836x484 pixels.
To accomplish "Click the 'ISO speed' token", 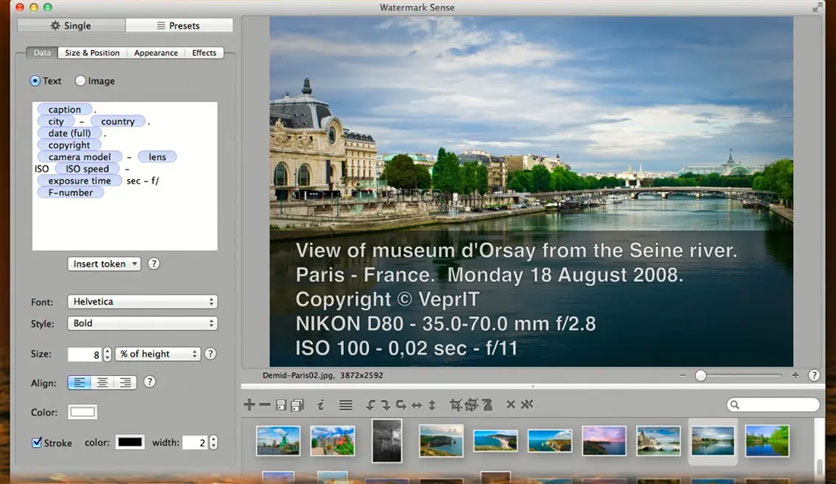I will tap(87, 169).
